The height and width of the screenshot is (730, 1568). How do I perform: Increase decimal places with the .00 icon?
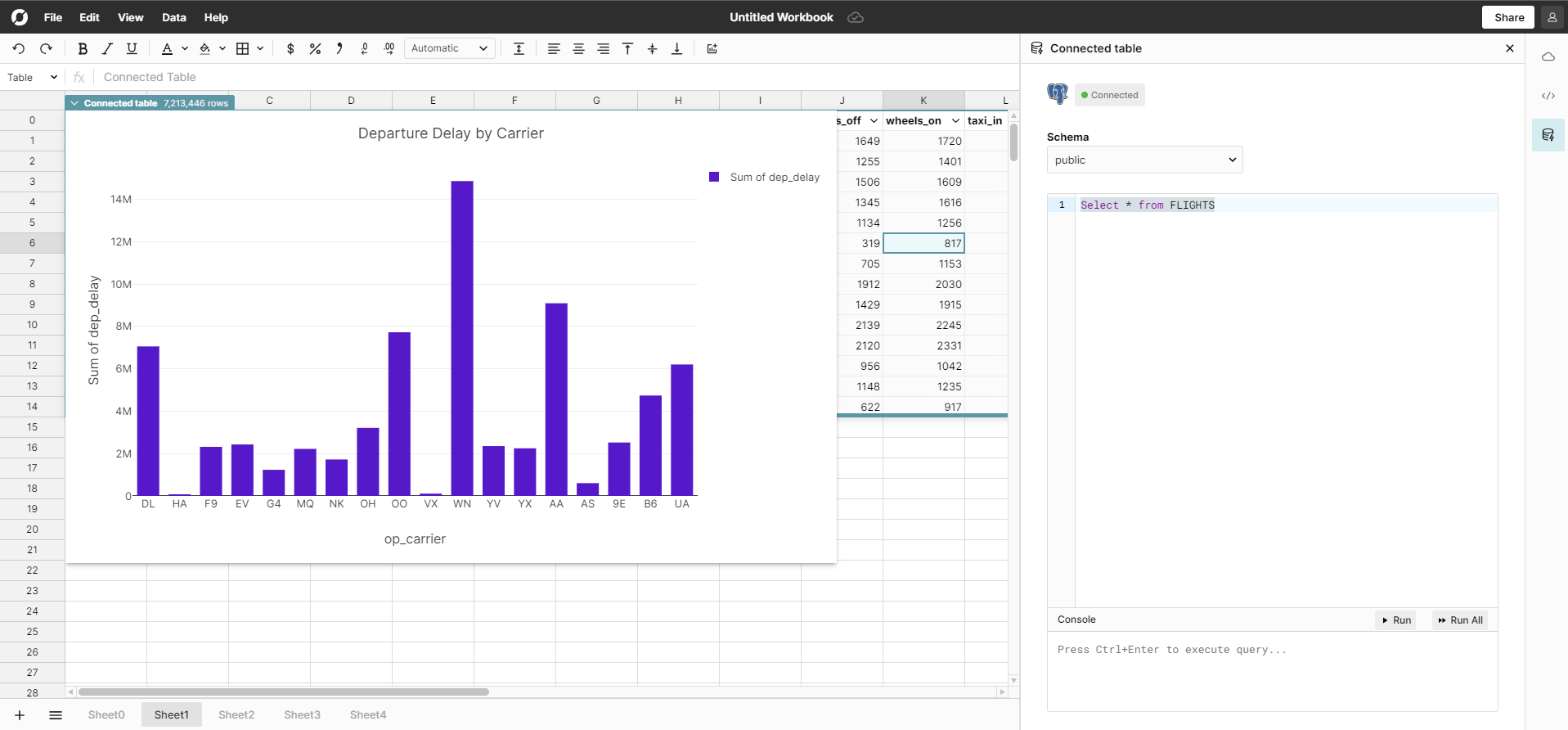389,49
